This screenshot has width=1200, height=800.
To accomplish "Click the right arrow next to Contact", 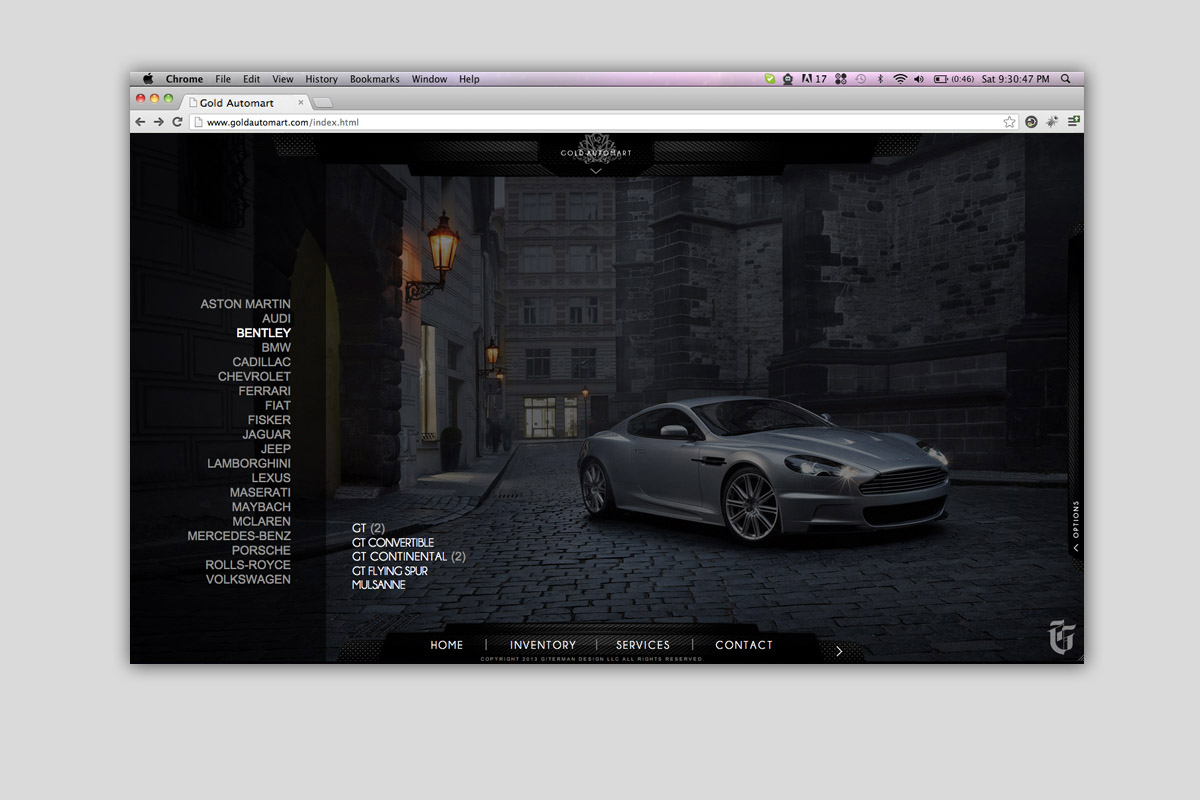I will 839,651.
